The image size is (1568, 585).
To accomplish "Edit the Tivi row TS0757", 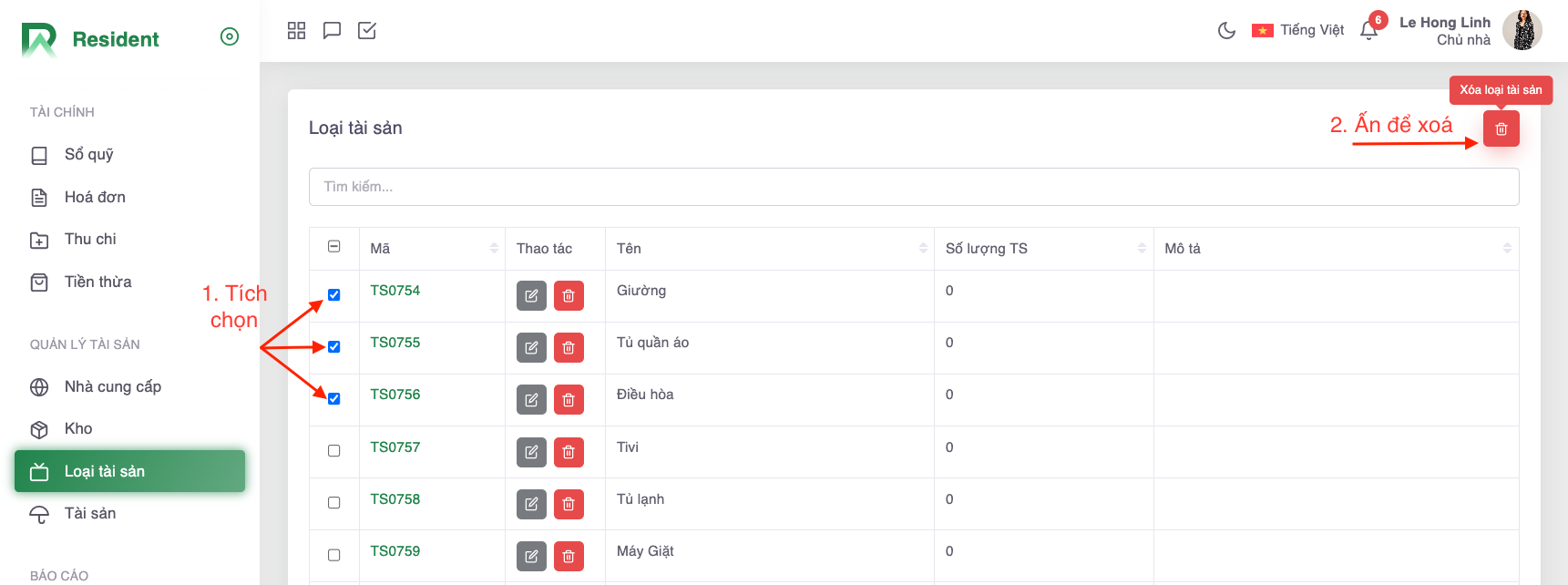I will (531, 452).
